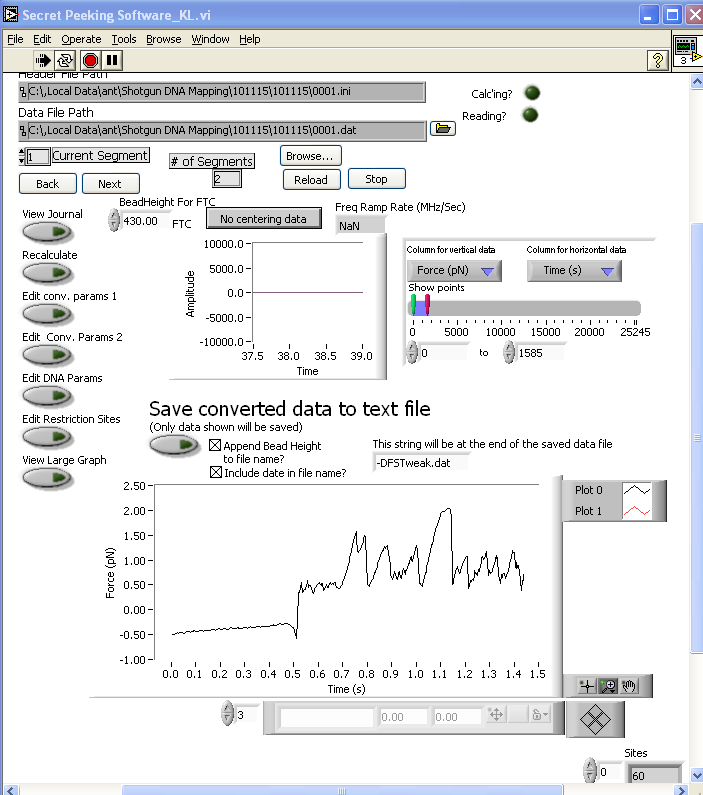Open the Tools menu

(x=124, y=39)
